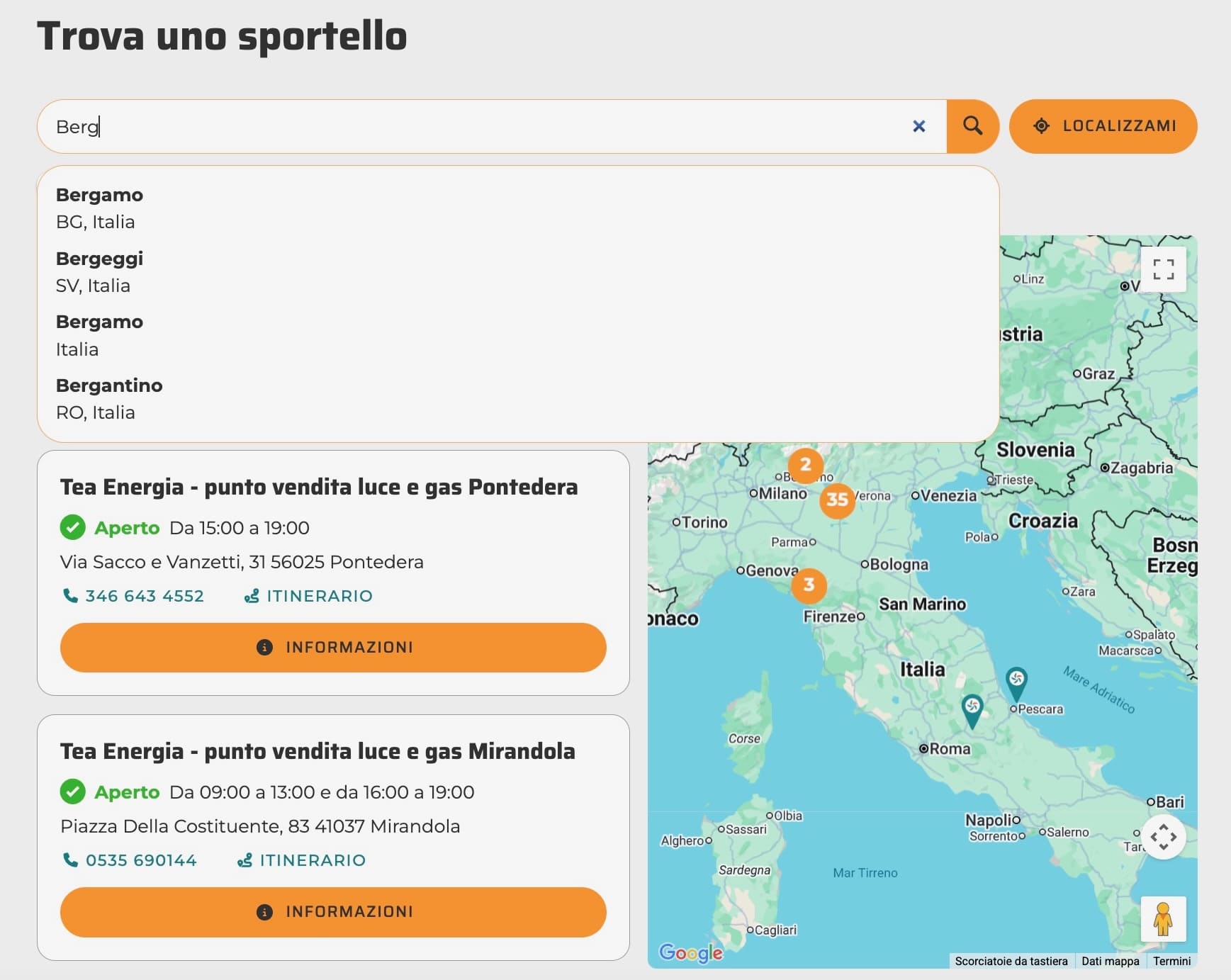Toggle fullscreen map view

click(1163, 269)
